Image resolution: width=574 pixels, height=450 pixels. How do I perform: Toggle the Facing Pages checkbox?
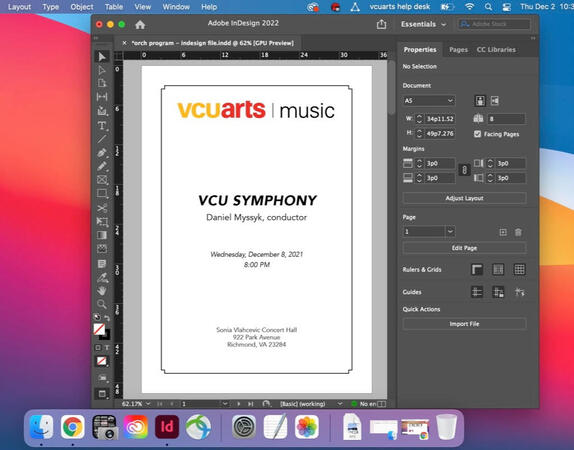point(477,134)
